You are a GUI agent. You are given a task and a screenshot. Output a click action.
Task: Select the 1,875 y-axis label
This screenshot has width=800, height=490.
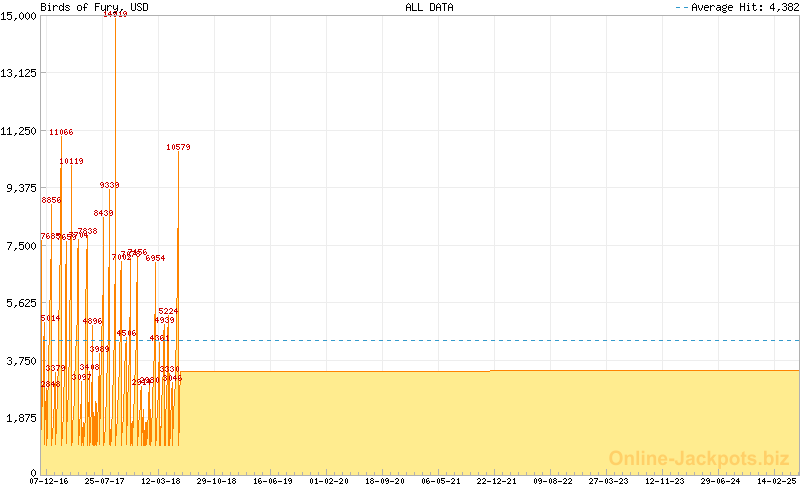(x=23, y=418)
